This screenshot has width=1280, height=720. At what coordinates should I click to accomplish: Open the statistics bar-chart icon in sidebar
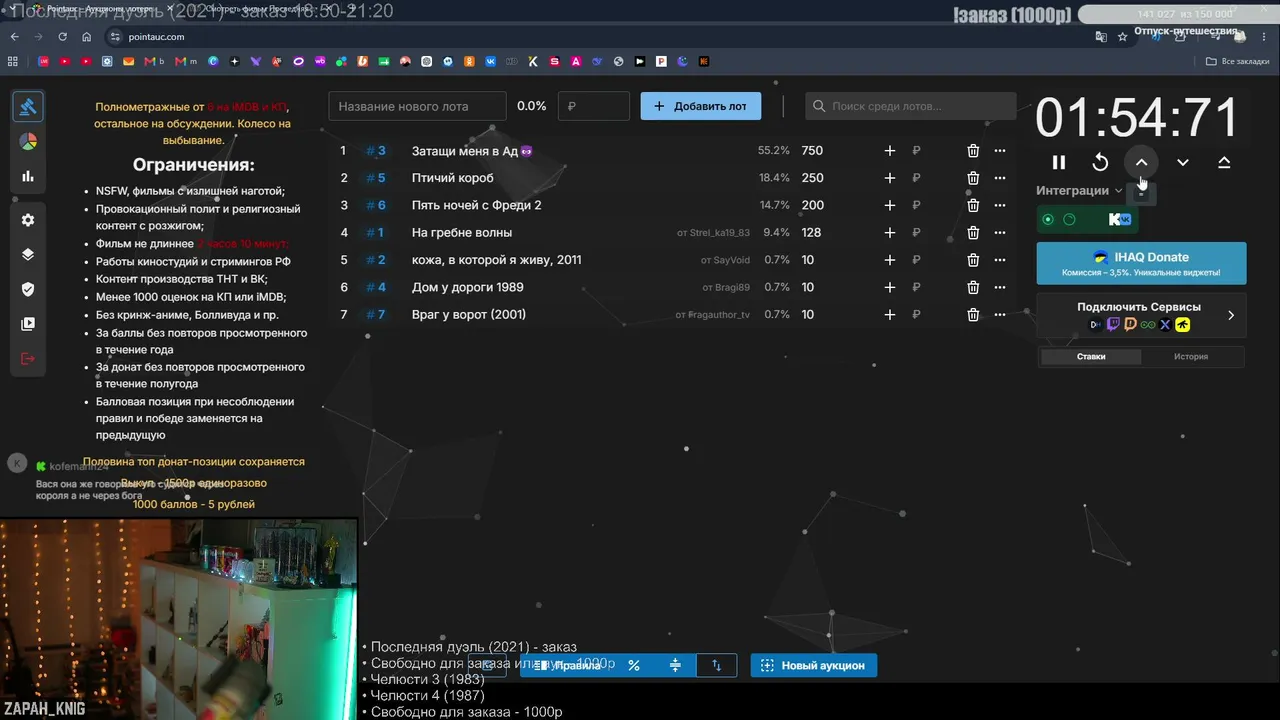point(28,176)
